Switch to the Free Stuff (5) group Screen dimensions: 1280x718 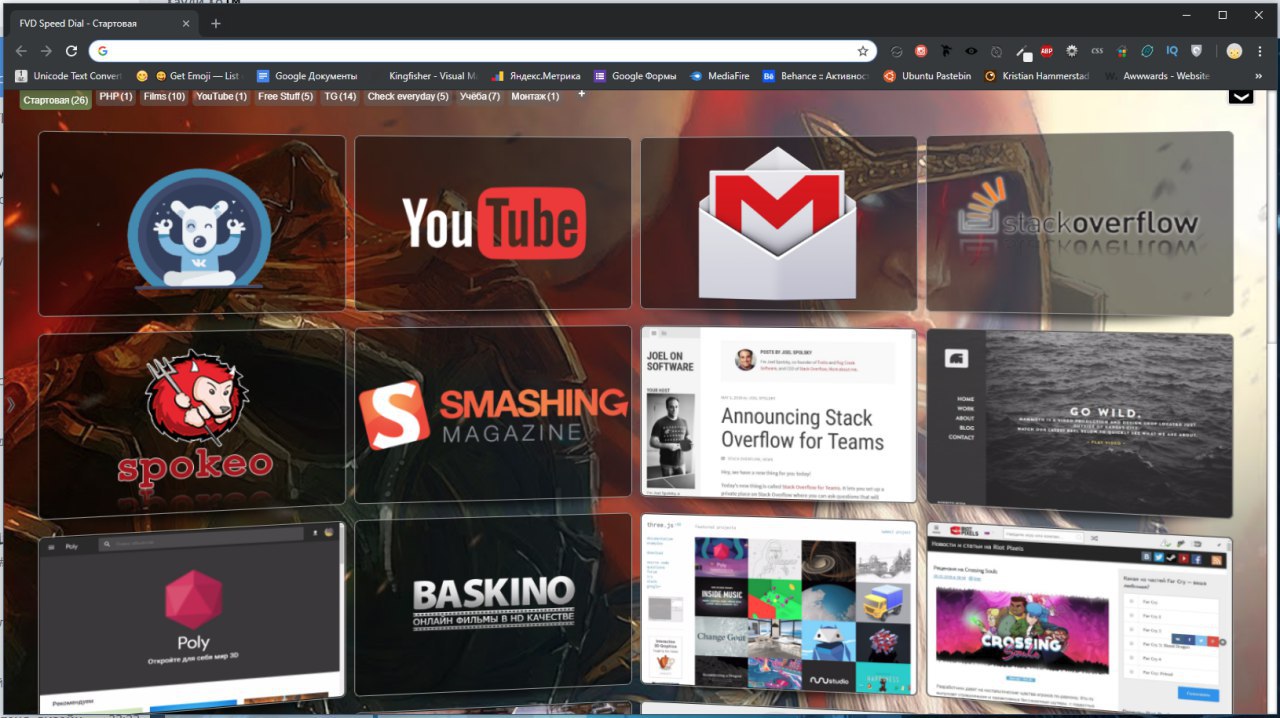[285, 97]
